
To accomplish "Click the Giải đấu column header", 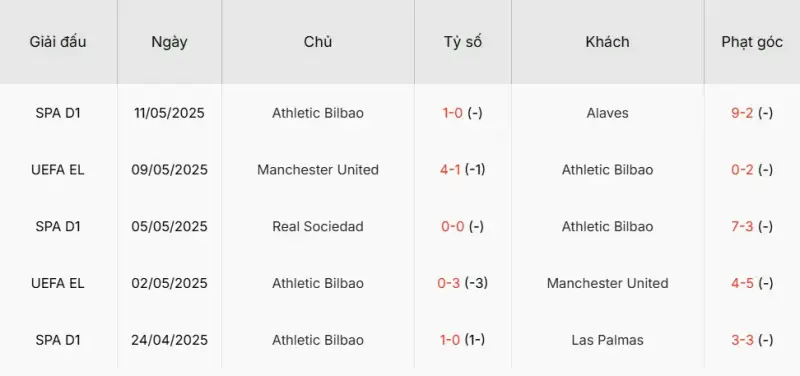I will click(58, 42).
